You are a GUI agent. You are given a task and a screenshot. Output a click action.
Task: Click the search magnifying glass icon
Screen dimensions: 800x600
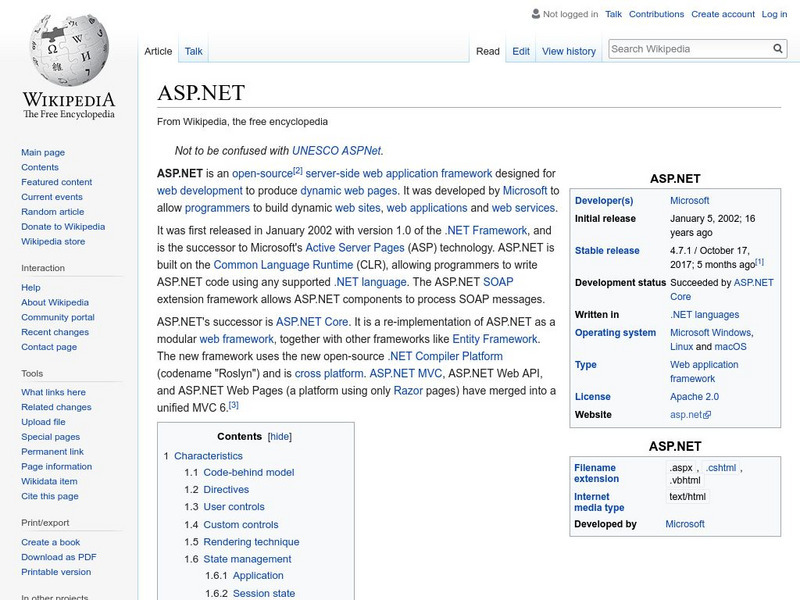click(779, 48)
